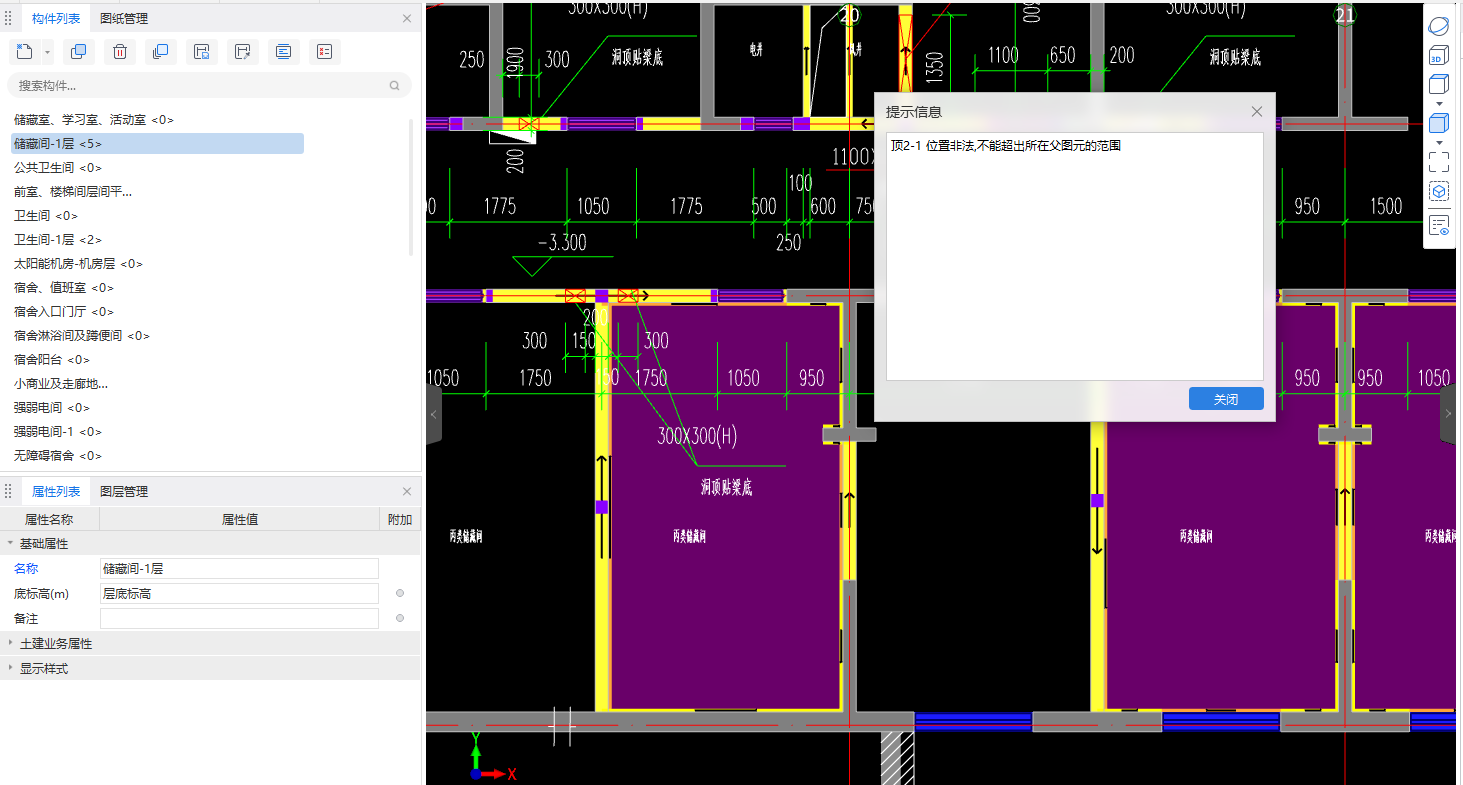
Task: Expand the right side panel arrow handle
Action: point(1448,414)
